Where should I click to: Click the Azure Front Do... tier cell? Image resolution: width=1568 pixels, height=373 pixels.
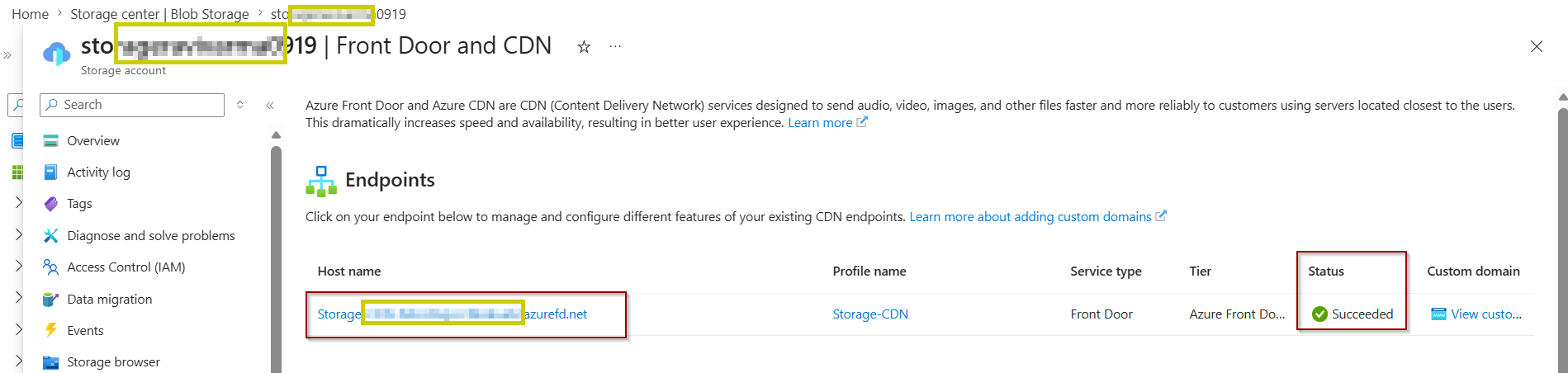(1237, 314)
